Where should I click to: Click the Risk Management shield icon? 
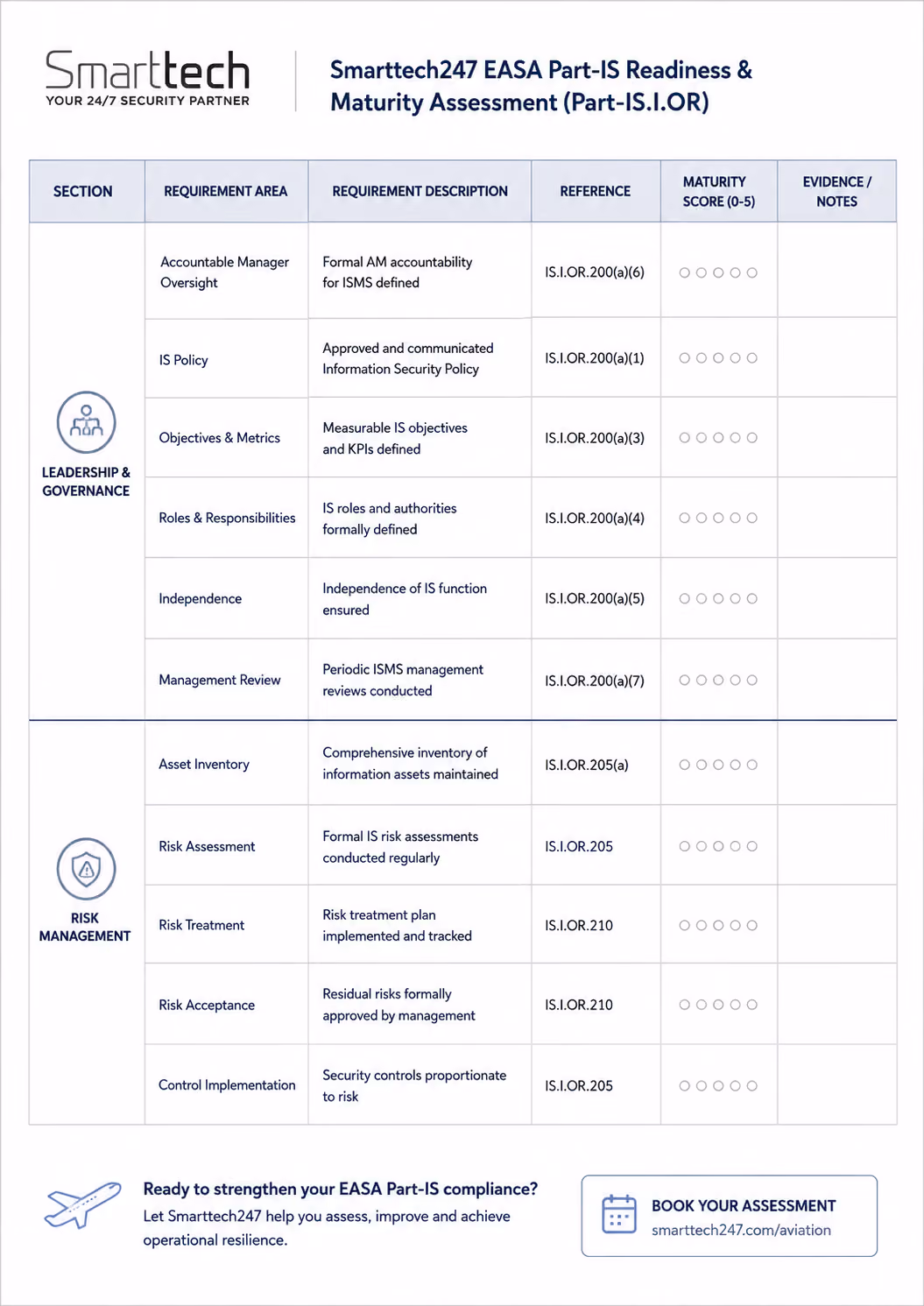click(86, 869)
